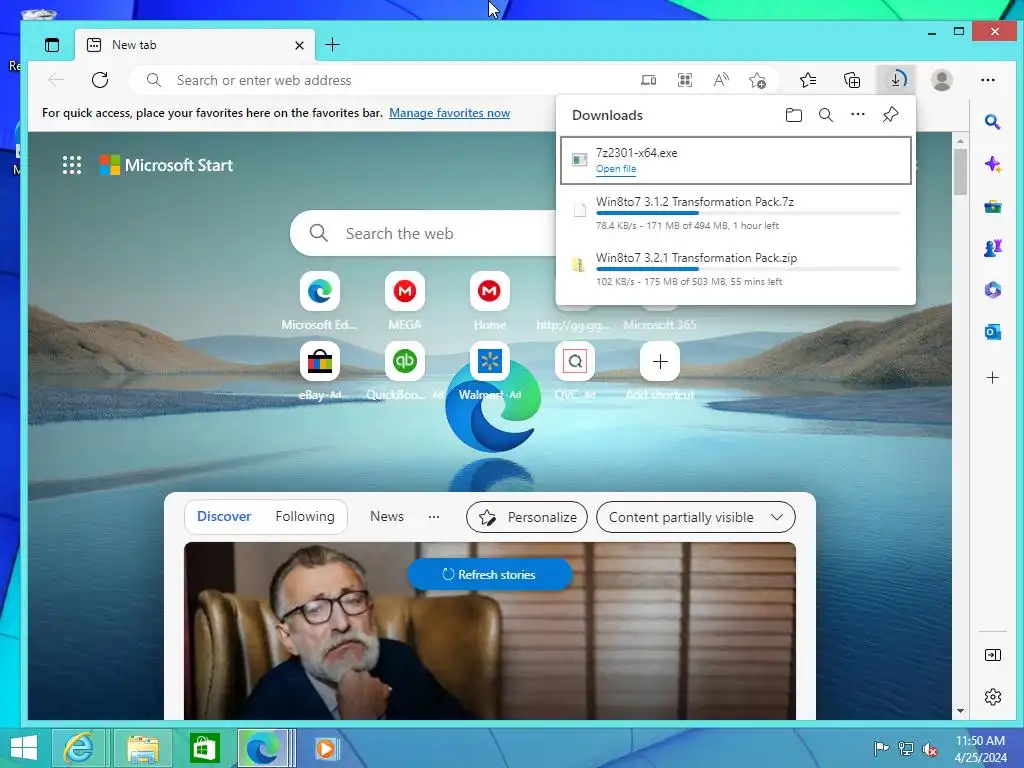This screenshot has width=1024, height=768.
Task: Click the page scrollbar down arrow
Action: [x=960, y=711]
